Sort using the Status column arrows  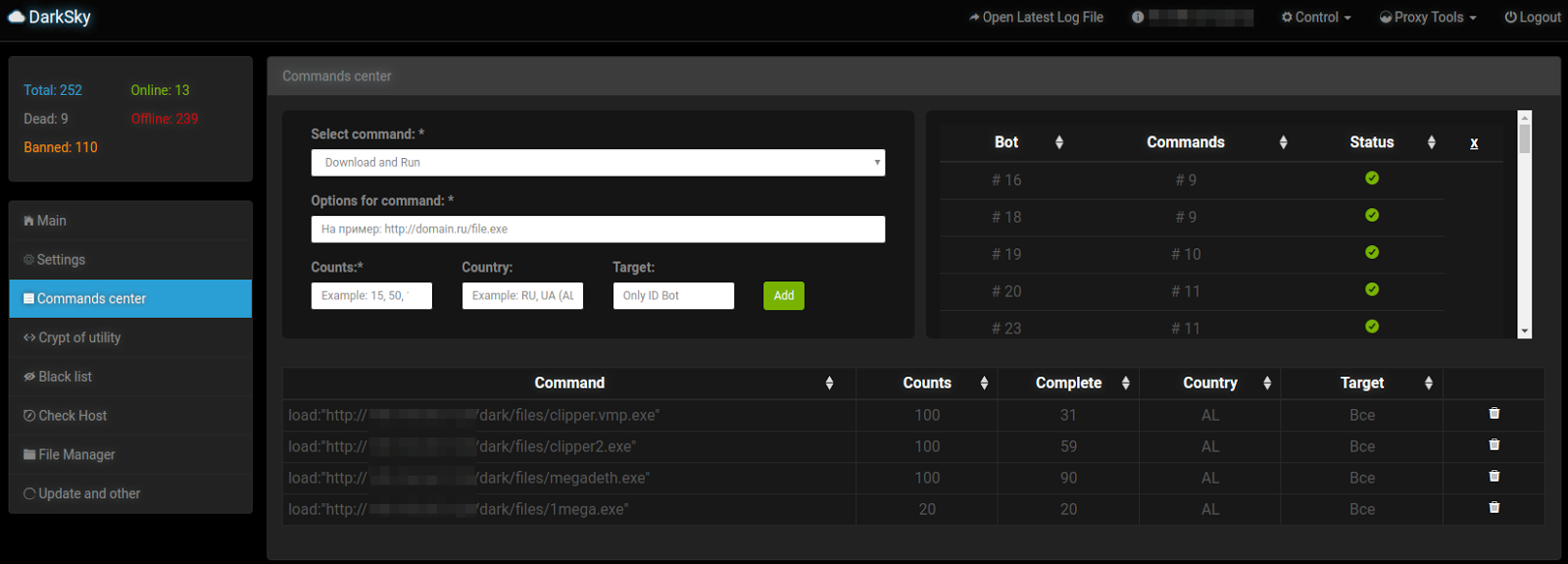[x=1432, y=143]
